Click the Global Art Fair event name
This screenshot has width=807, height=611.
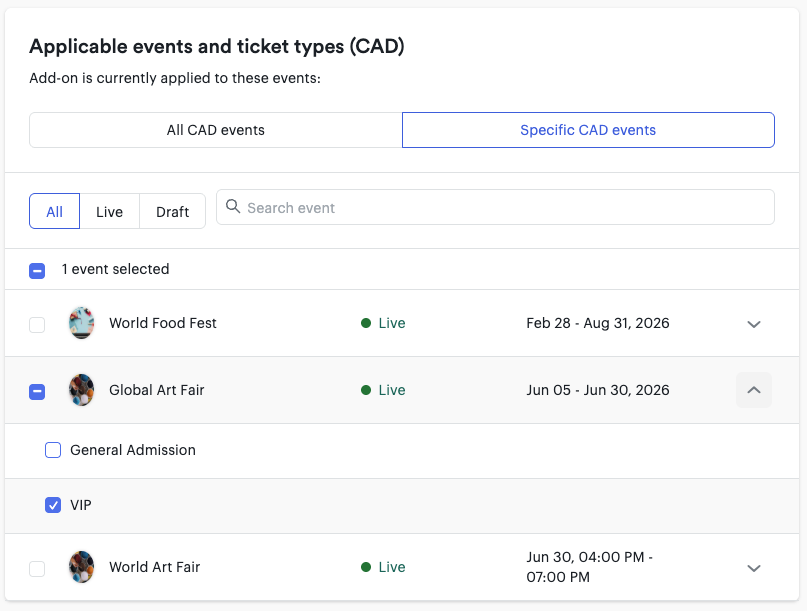[156, 390]
